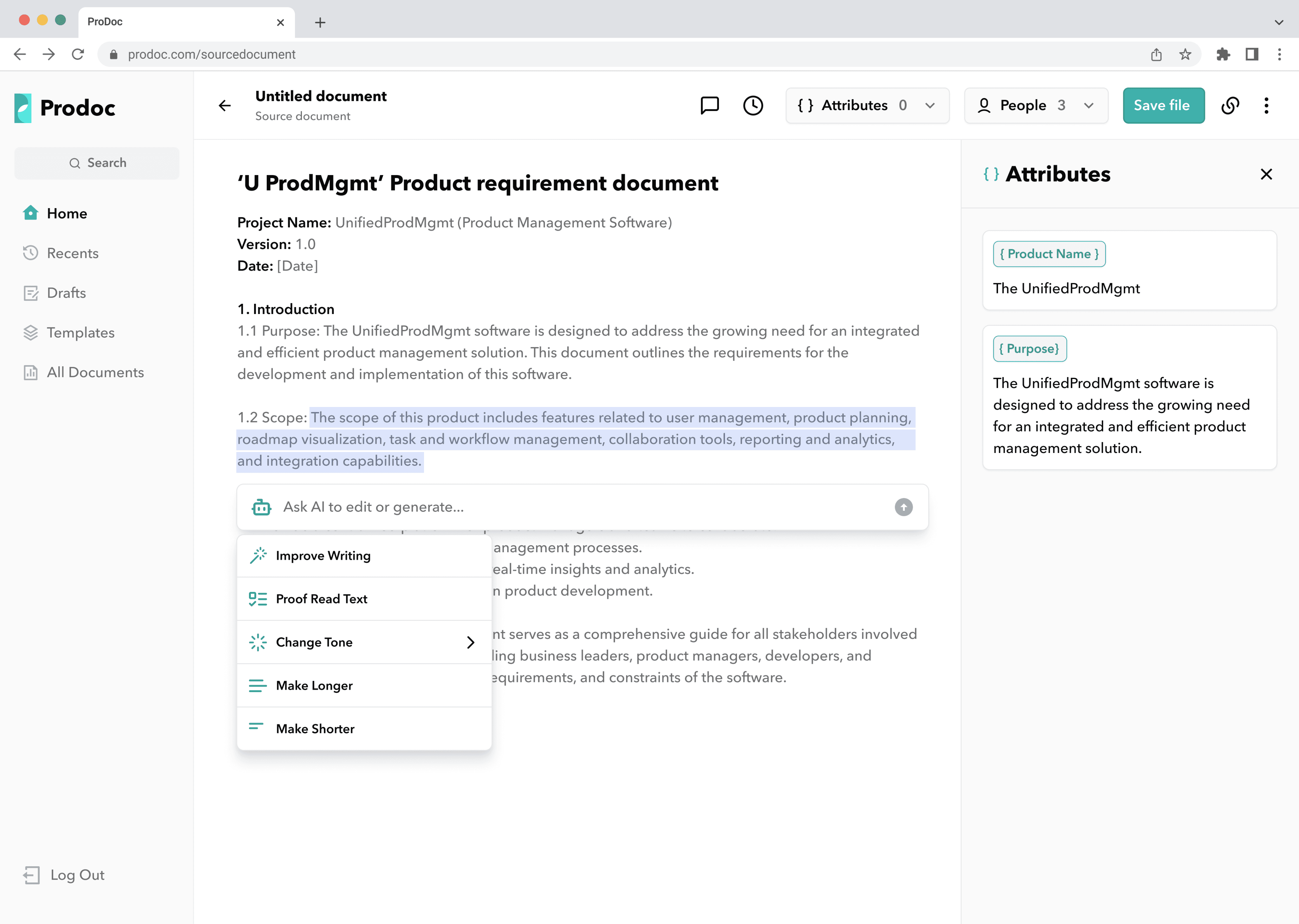Bookmark this page with the star icon
The image size is (1299, 924).
(x=1185, y=54)
